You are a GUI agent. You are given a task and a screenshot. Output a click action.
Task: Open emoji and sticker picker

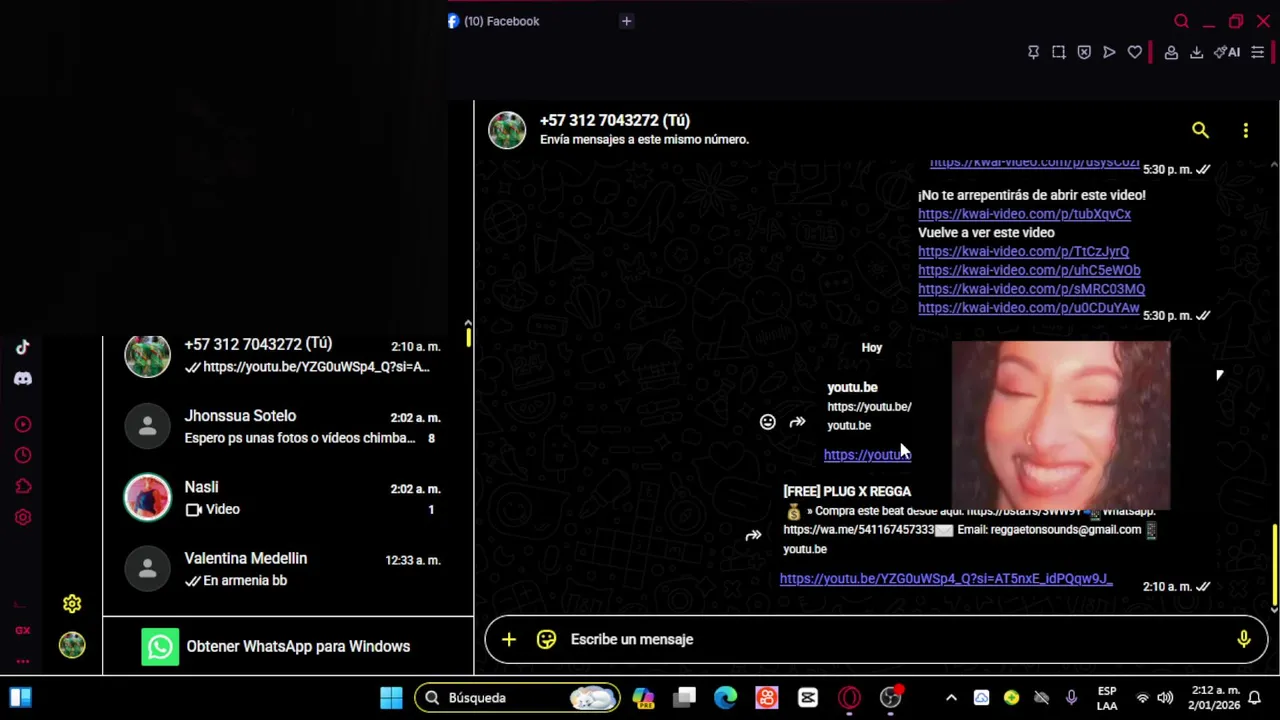[x=546, y=639]
